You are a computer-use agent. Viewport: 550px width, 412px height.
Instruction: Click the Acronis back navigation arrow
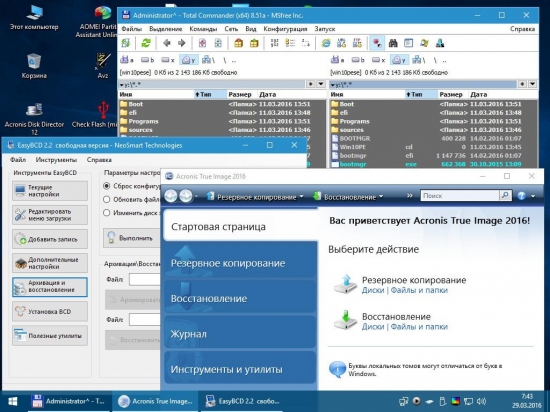171,196
